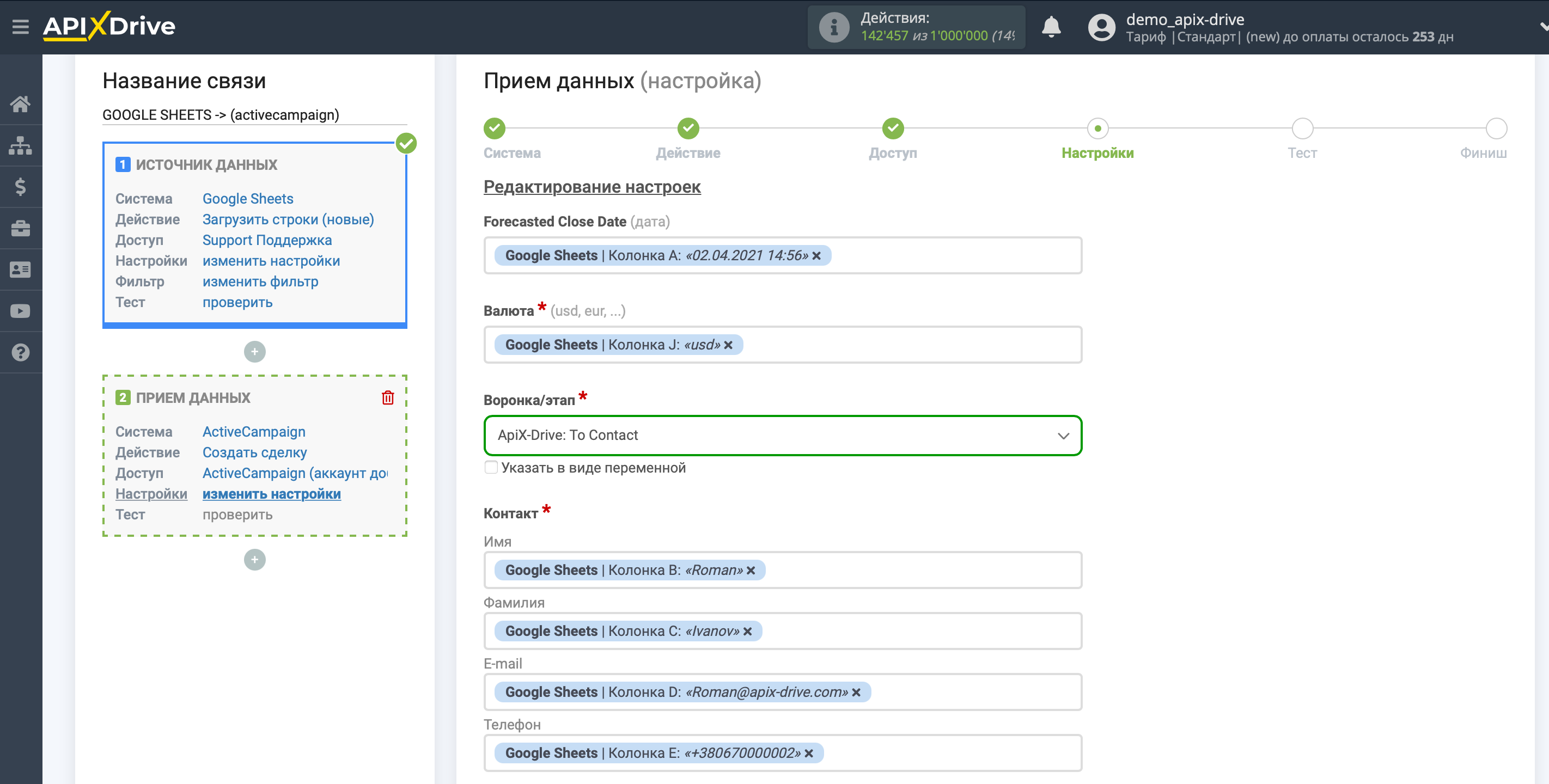
Task: Click receiver 'проверить' test text
Action: (x=237, y=514)
